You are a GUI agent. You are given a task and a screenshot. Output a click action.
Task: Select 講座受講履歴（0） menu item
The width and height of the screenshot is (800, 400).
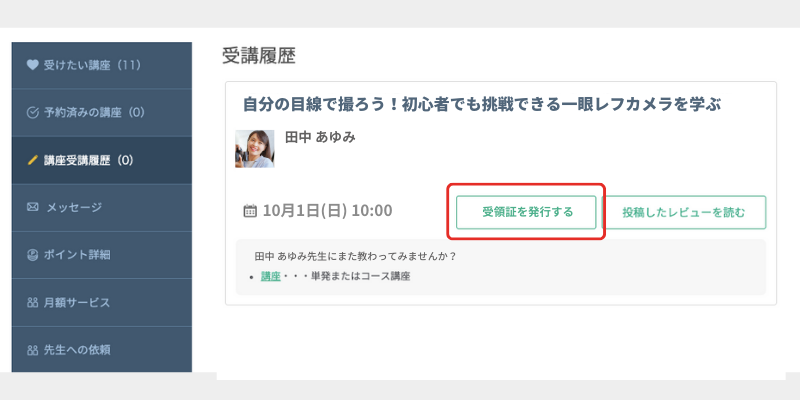(x=102, y=160)
